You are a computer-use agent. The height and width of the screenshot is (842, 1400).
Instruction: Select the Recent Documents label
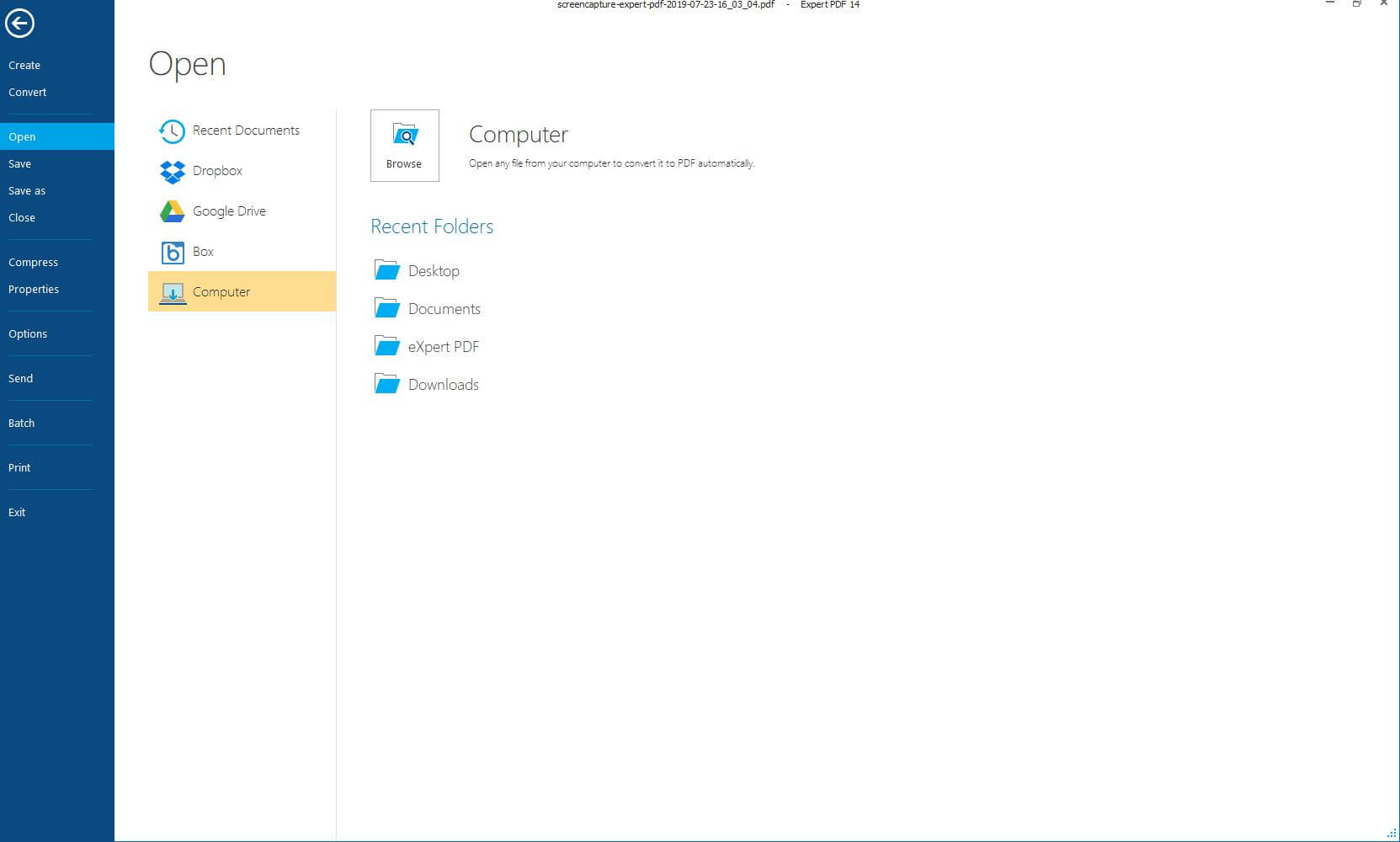[x=246, y=131]
